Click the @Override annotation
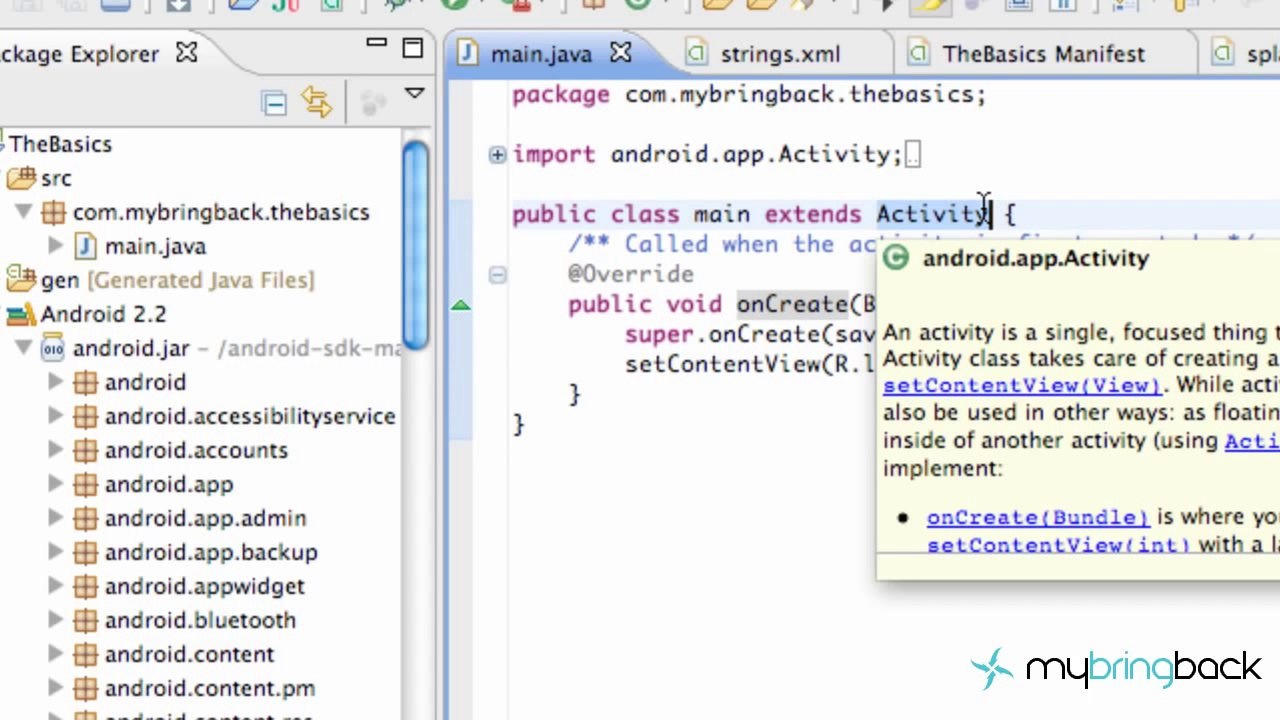Screen dimensions: 1280x720 point(631,274)
